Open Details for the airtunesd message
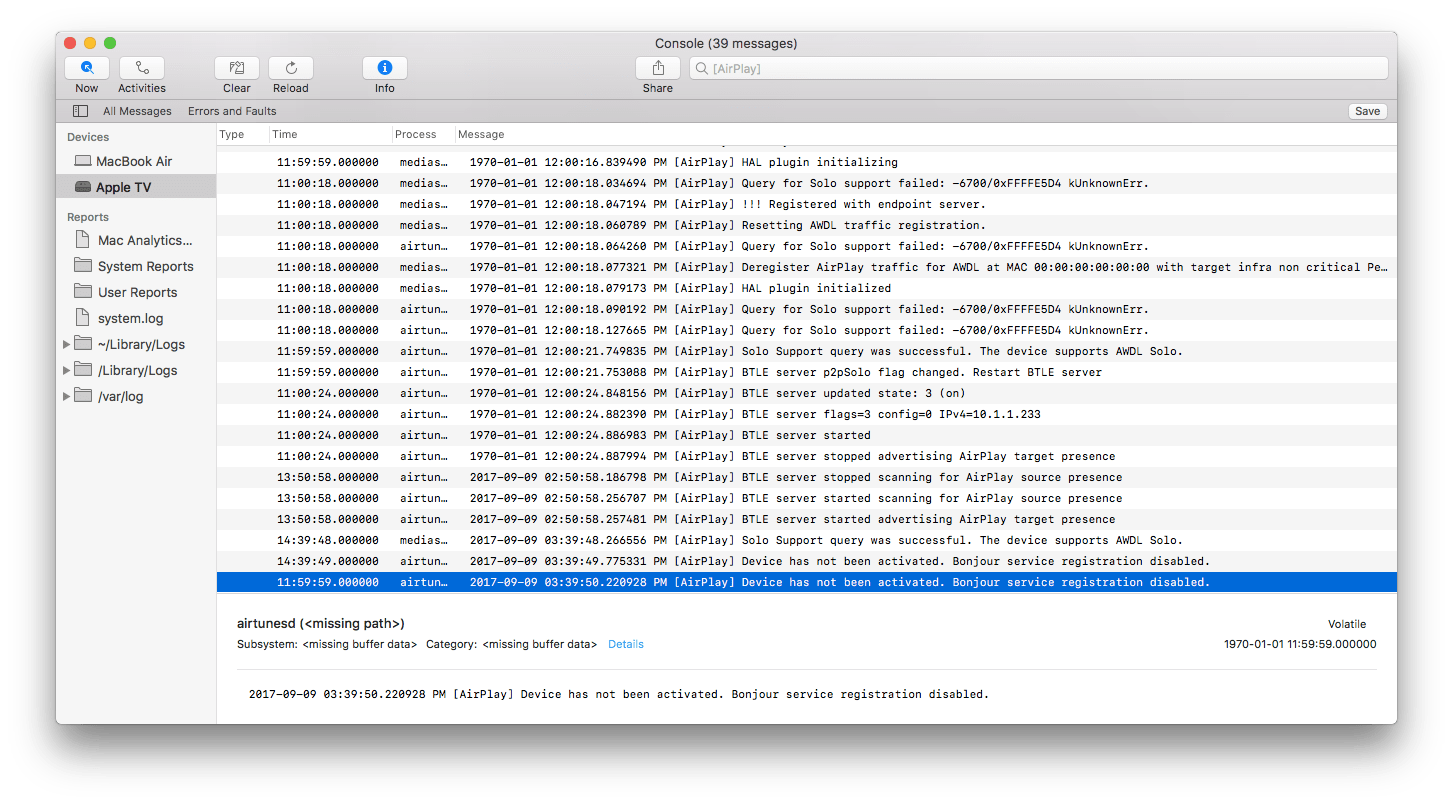Viewport: 1453px width, 804px height. [625, 643]
